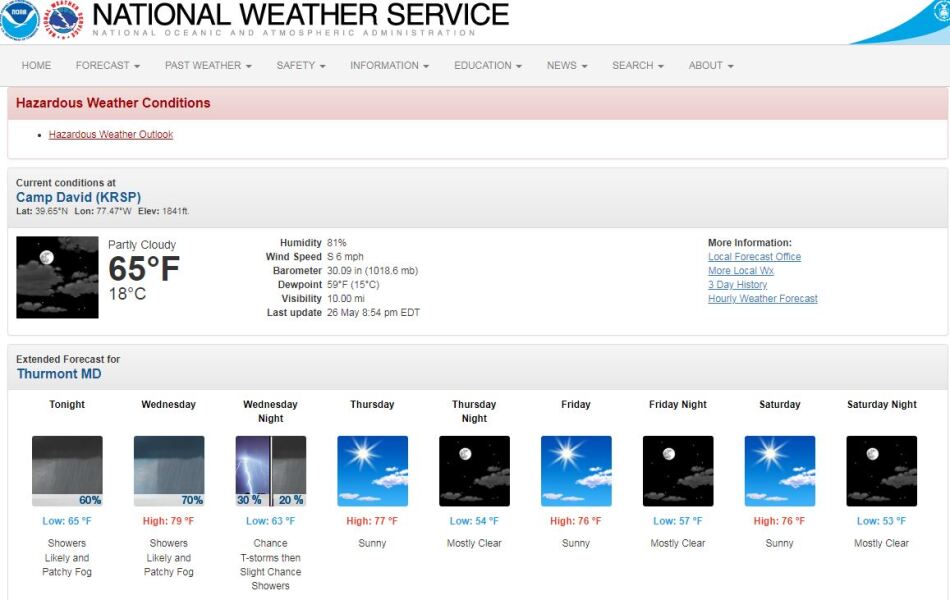Go to the HOME page
This screenshot has height=600, width=950.
tap(36, 65)
